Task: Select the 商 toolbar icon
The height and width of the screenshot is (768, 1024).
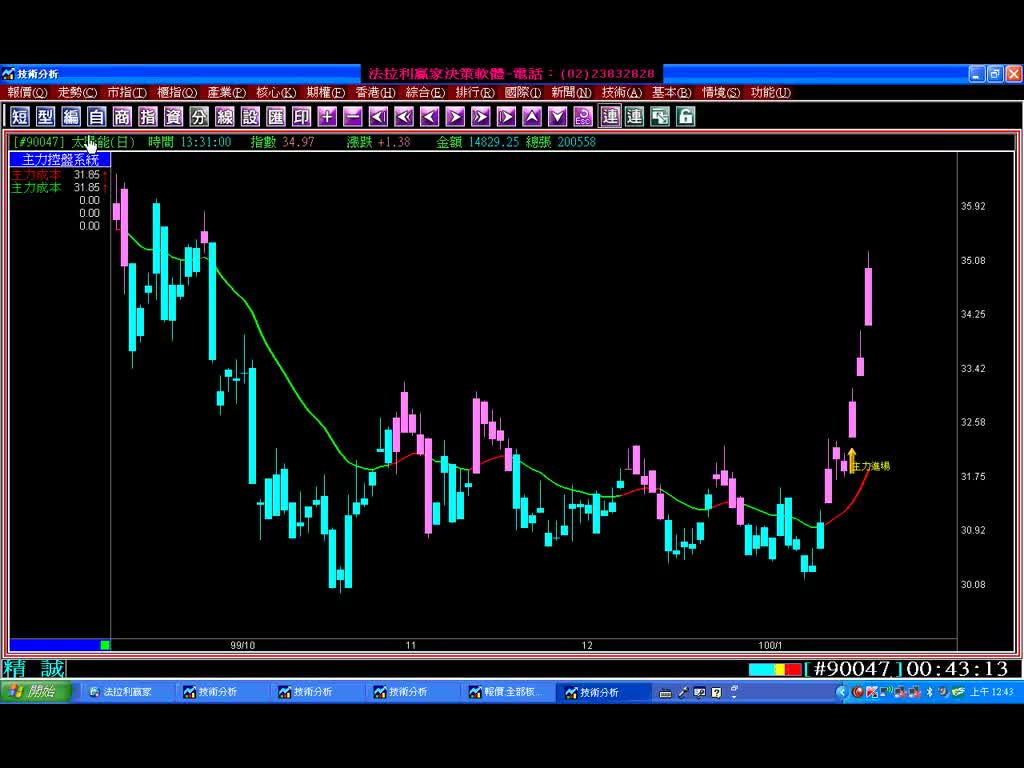Action: coord(122,117)
